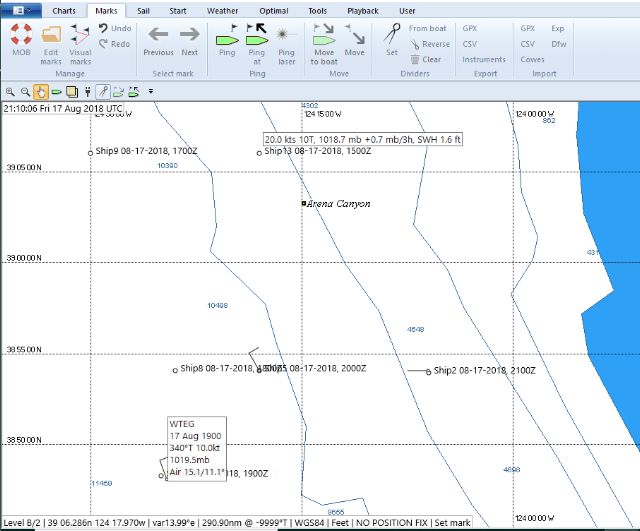
Task: Click the wind 20.0 kts tooltip box
Action: (x=362, y=139)
